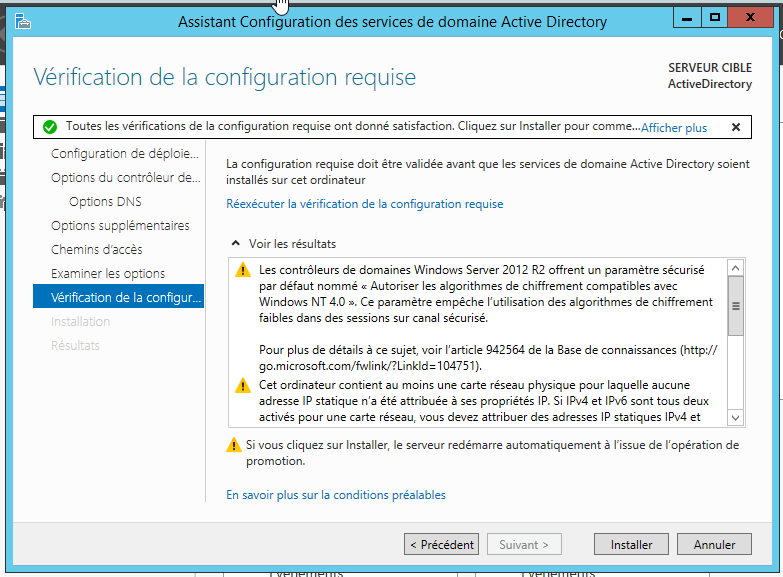Click the article 942564 knowledge base text
This screenshot has width=783, height=577.
[486, 350]
